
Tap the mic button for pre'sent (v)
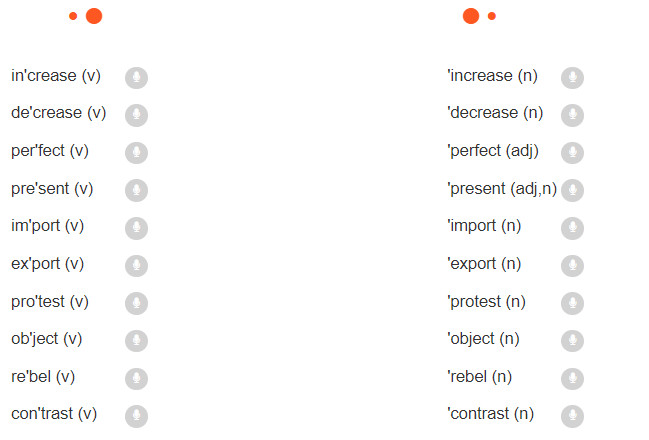tap(137, 190)
